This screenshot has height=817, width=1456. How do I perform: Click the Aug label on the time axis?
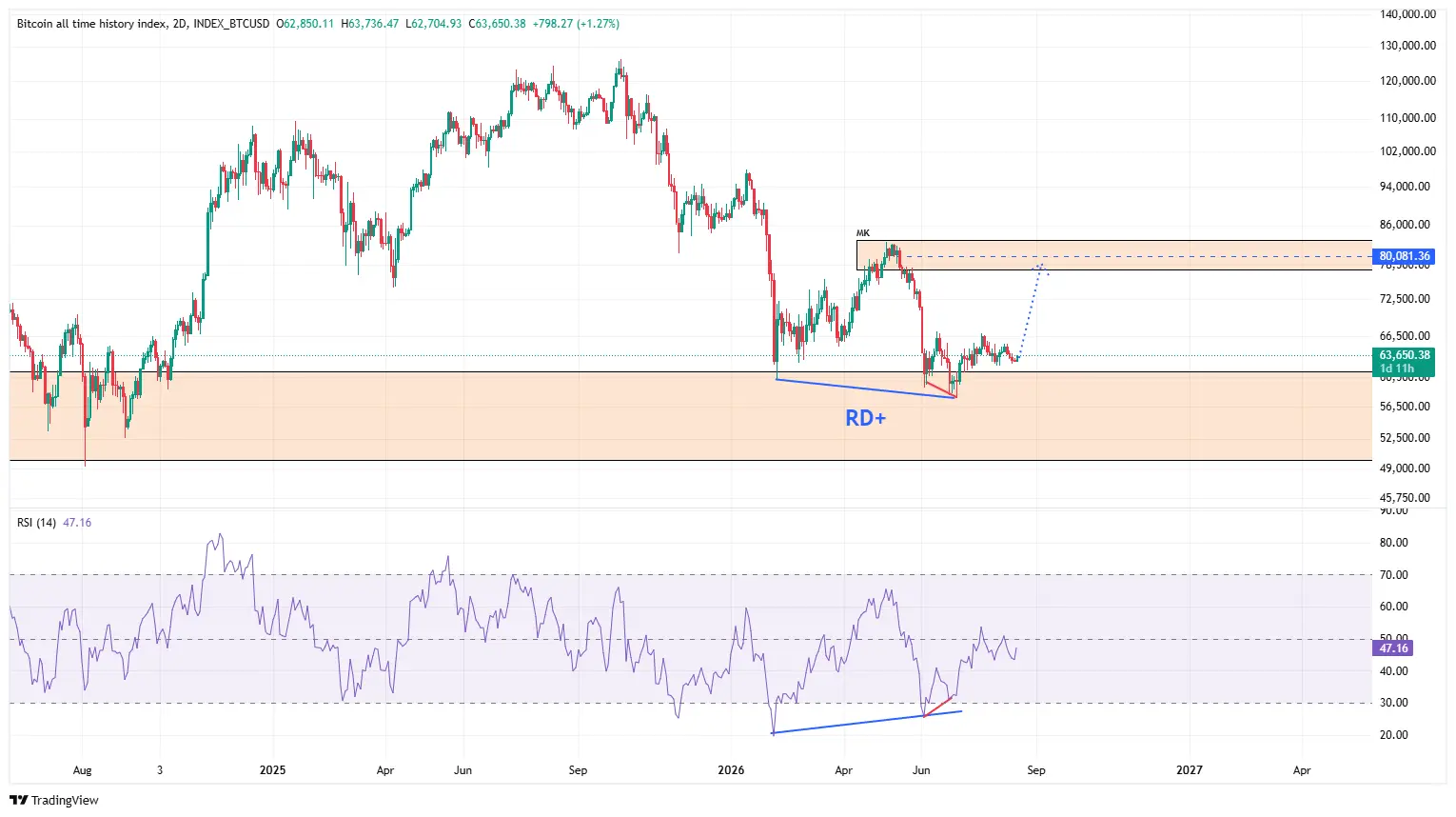[x=83, y=770]
